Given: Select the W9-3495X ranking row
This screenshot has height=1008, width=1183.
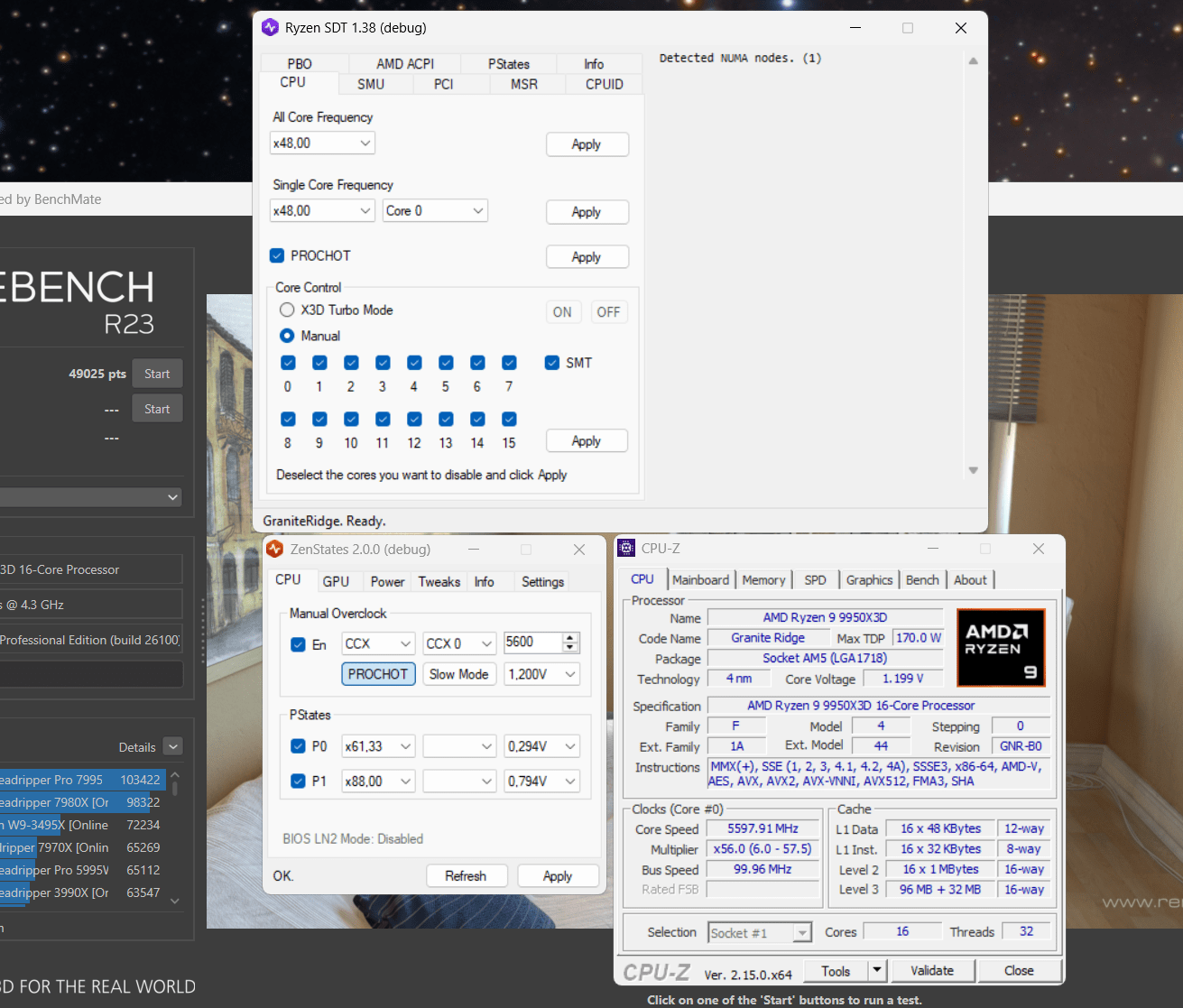Looking at the screenshot, I should pos(82,825).
